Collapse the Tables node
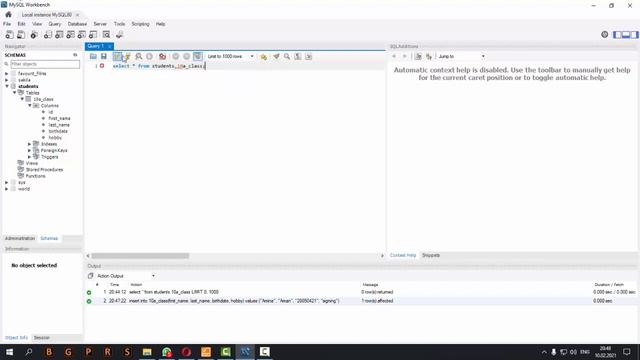Viewport: 640px width, 360px height. [15, 93]
